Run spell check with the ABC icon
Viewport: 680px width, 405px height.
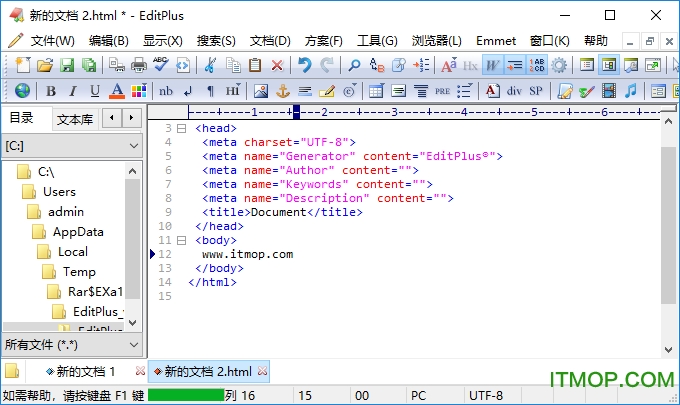tap(160, 65)
